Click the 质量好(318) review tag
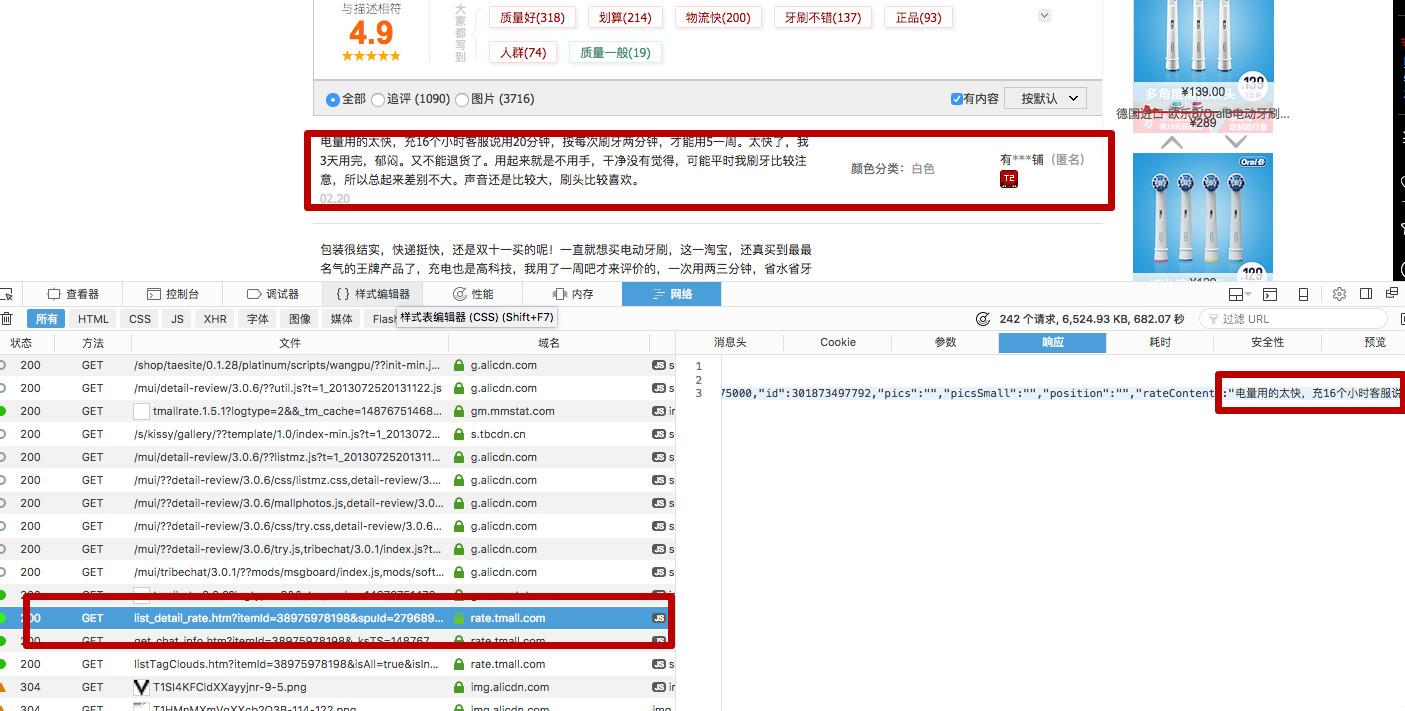The height and width of the screenshot is (711, 1405). tap(532, 17)
